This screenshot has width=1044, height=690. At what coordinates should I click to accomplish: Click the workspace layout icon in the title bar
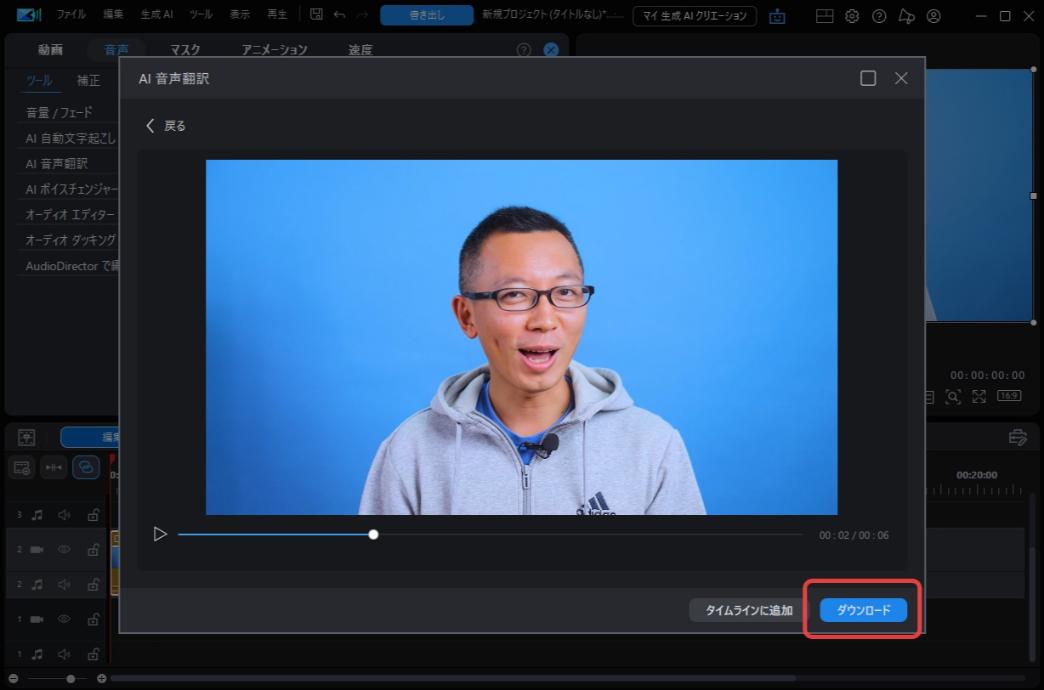pyautogui.click(x=826, y=16)
